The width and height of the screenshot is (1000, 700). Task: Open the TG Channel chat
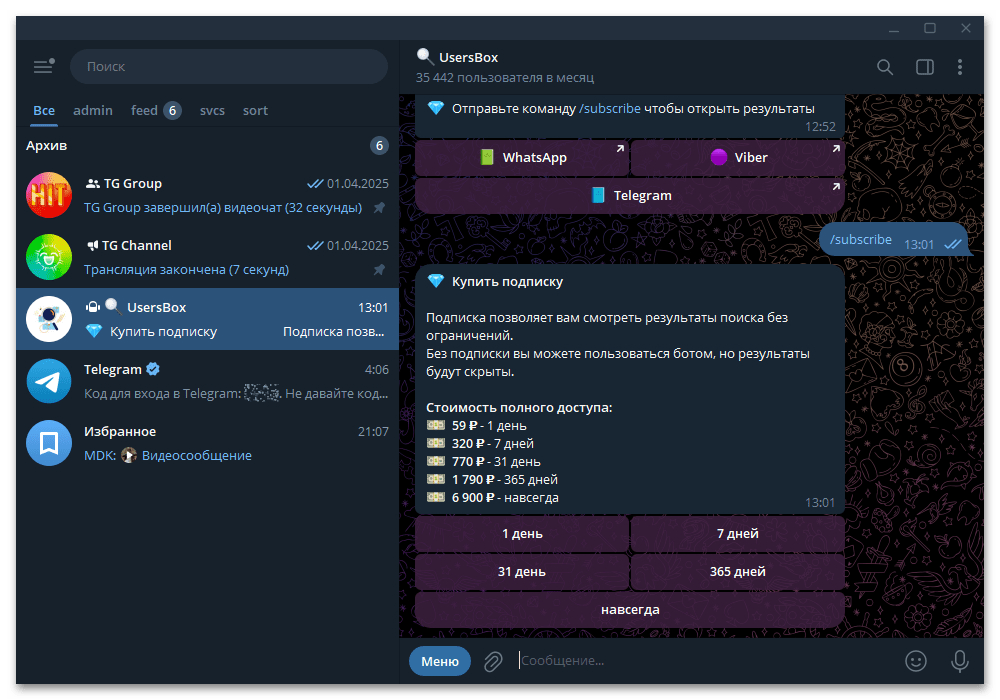point(207,257)
